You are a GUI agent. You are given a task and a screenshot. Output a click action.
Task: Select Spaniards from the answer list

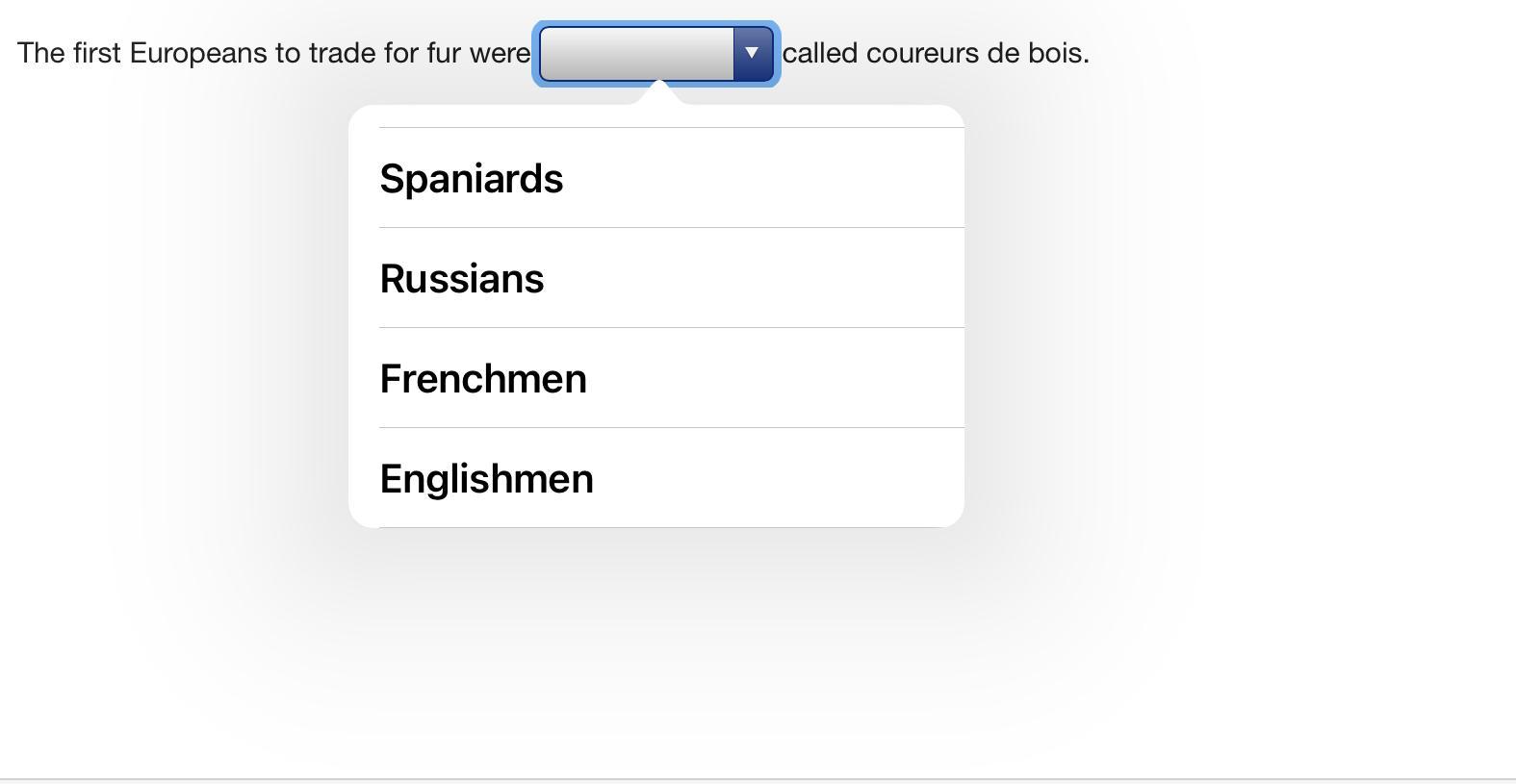point(472,179)
